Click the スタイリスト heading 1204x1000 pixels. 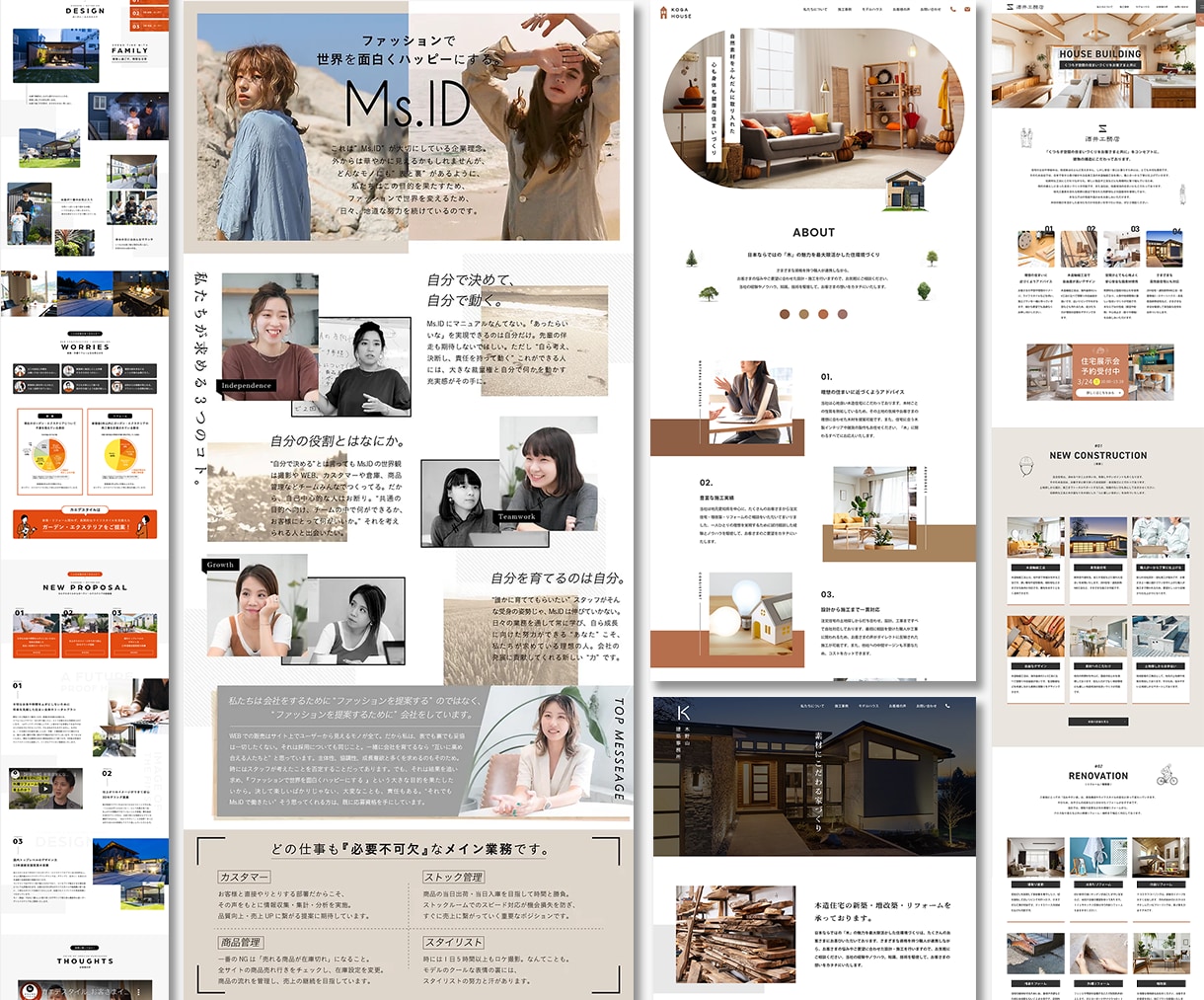click(x=453, y=943)
